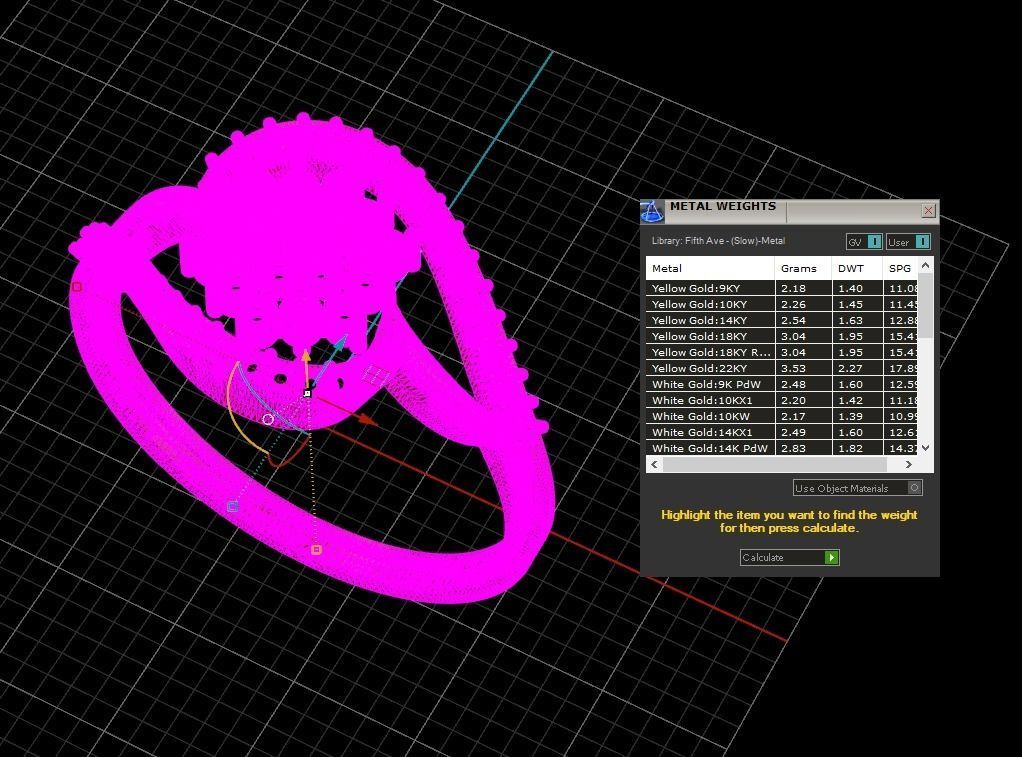This screenshot has width=1022, height=757.
Task: Enable Use Object Materials option
Action: coord(858,488)
